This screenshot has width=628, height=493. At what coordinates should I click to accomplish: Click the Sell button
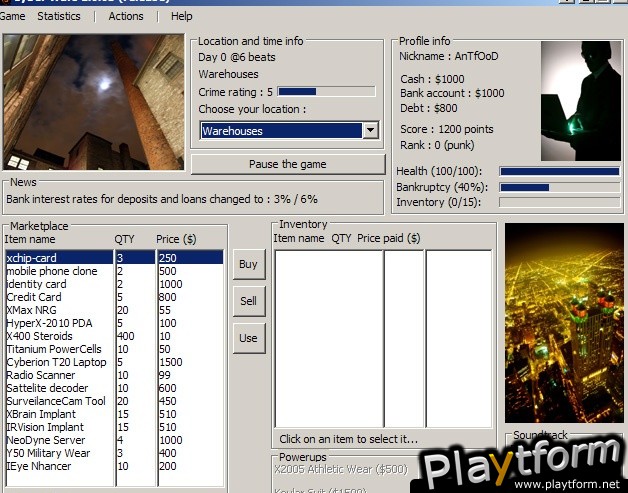(x=248, y=301)
